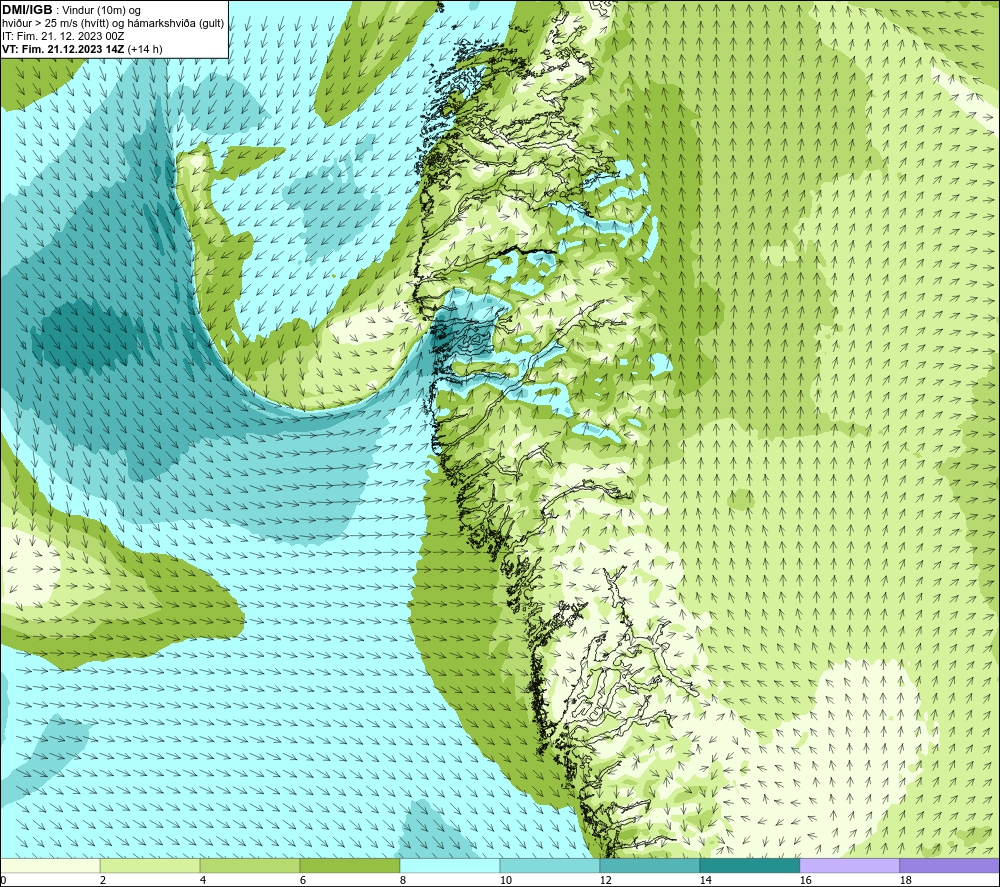Click the legend scale label '18'

pos(905,880)
